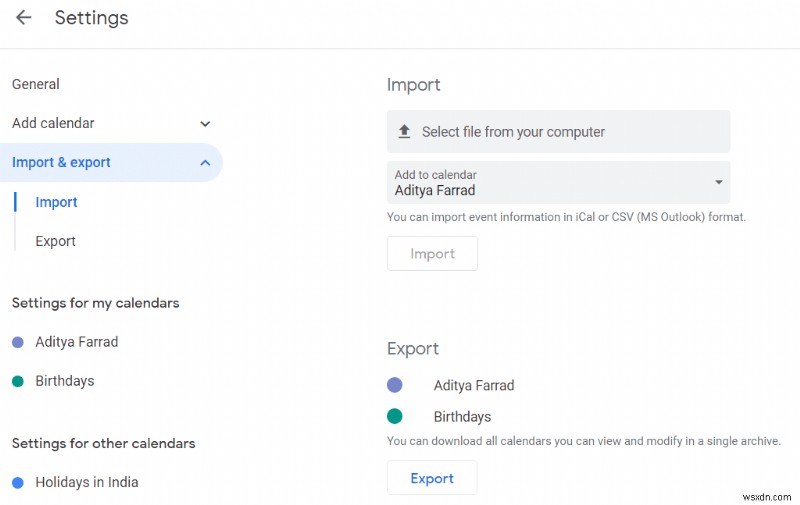Click the single archive download note

click(584, 441)
